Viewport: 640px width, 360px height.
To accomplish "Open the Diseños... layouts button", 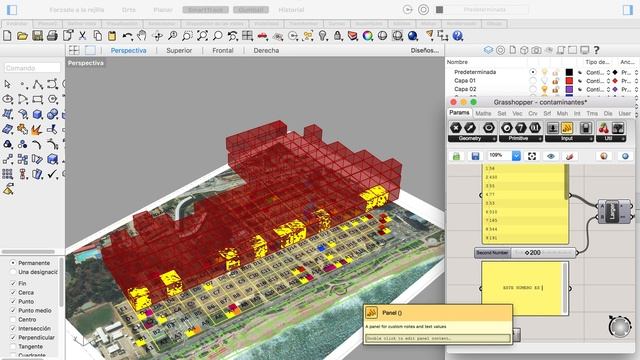I will [424, 51].
